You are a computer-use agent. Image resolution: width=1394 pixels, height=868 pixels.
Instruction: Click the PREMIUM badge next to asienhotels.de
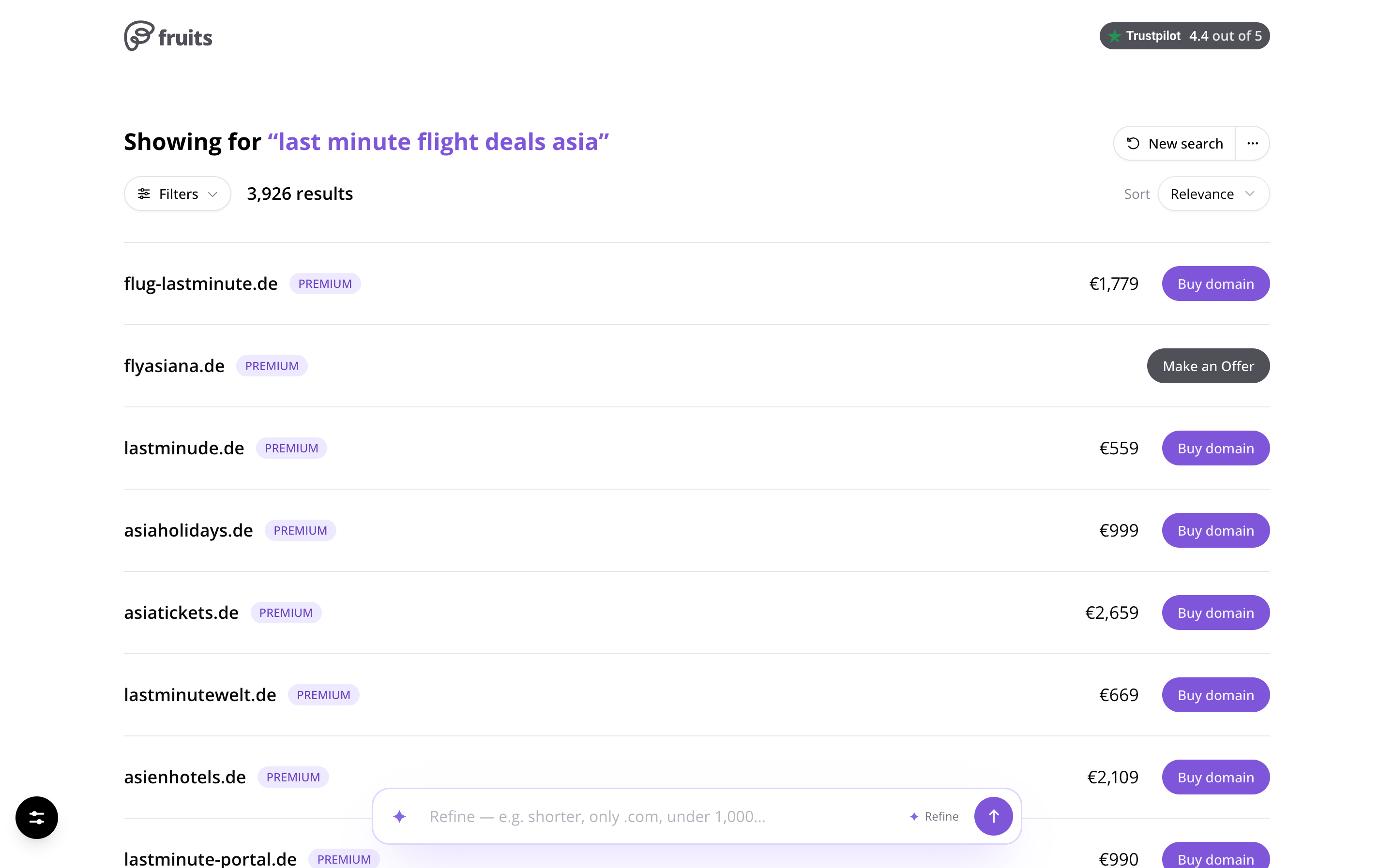(293, 778)
